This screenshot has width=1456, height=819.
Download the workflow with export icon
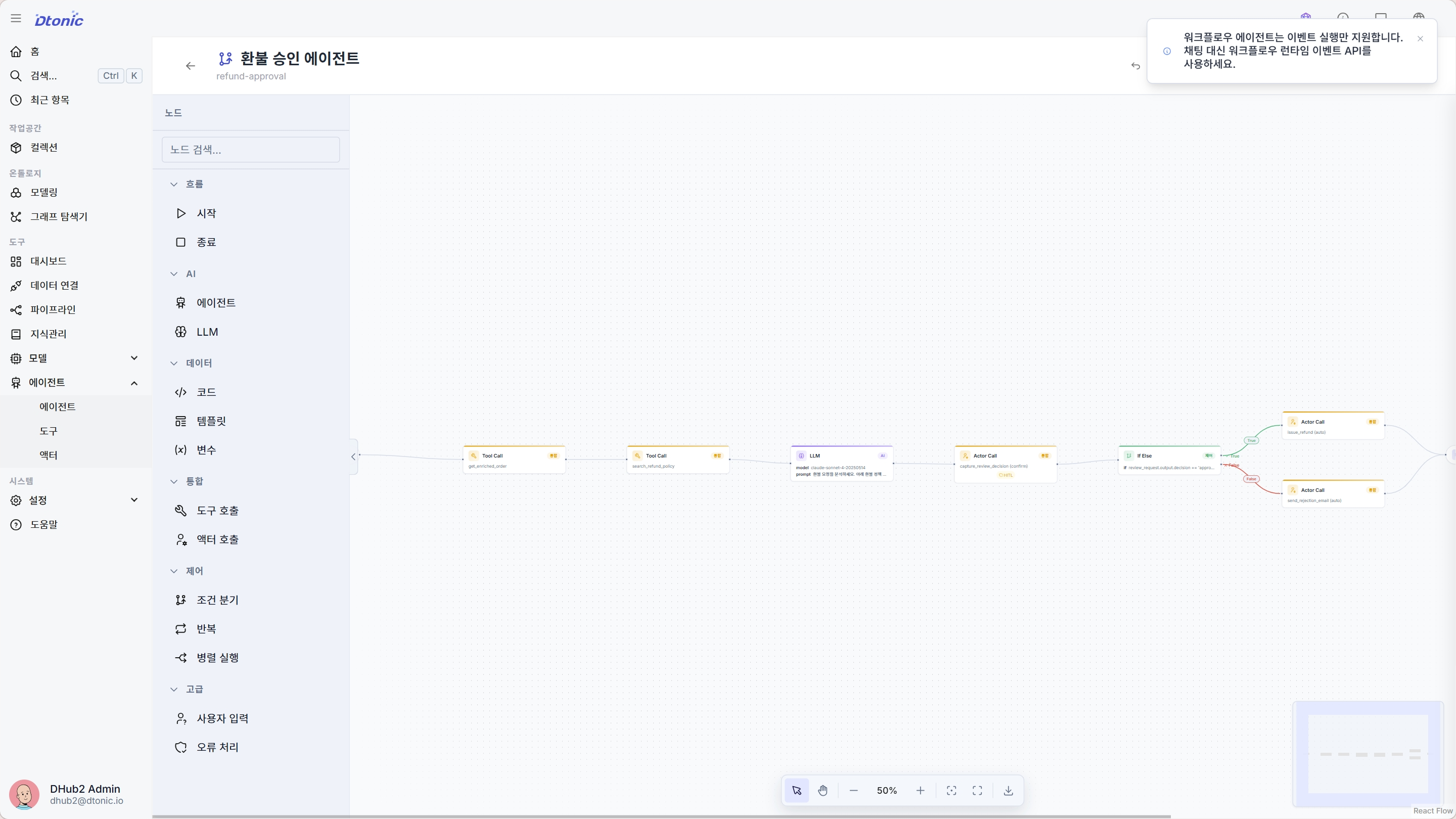pos(1008,790)
